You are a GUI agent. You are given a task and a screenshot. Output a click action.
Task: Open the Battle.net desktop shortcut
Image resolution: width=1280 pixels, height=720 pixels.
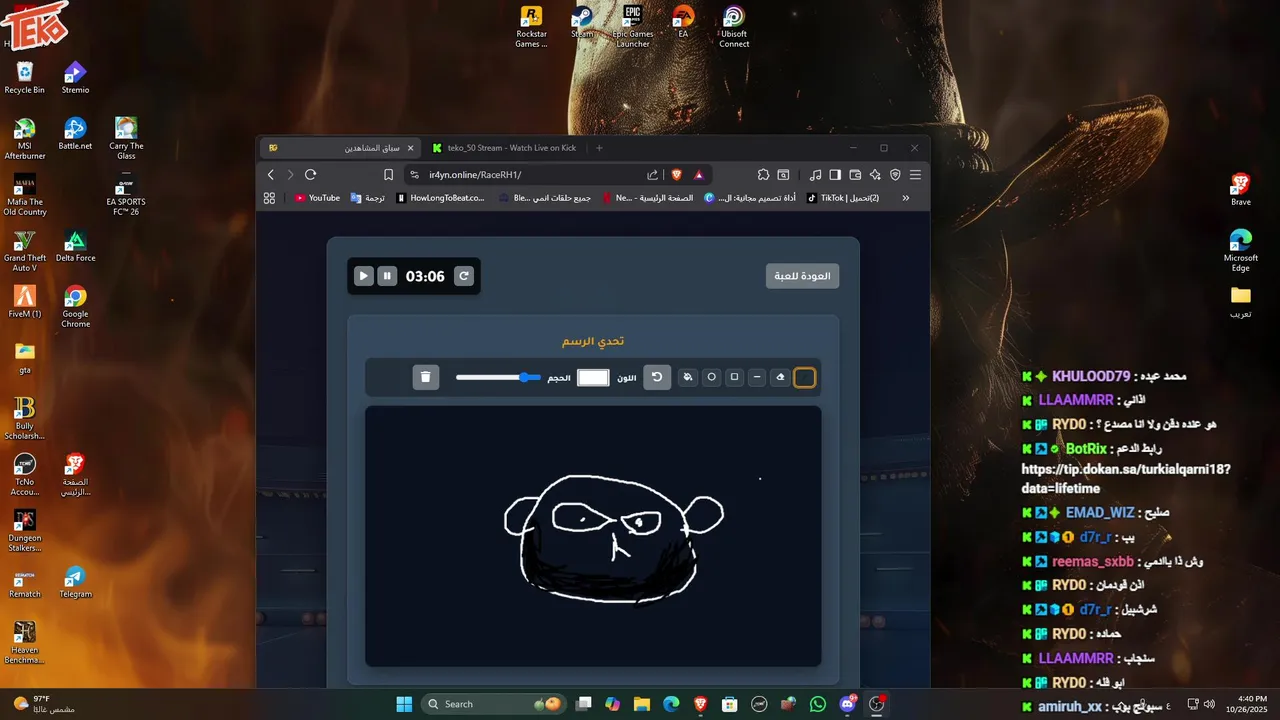point(75,134)
